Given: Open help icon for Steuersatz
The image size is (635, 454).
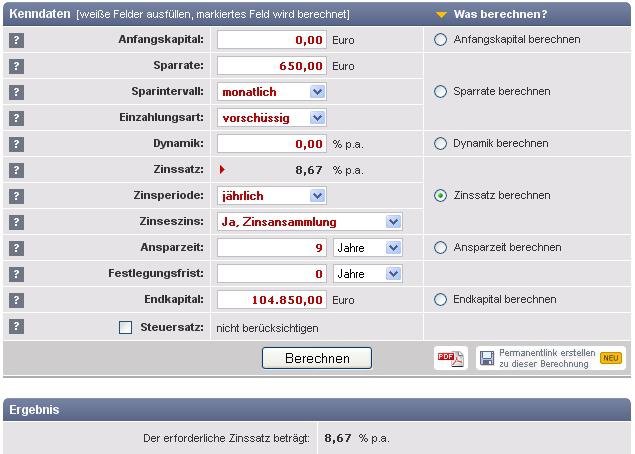Looking at the screenshot, I should (16, 326).
